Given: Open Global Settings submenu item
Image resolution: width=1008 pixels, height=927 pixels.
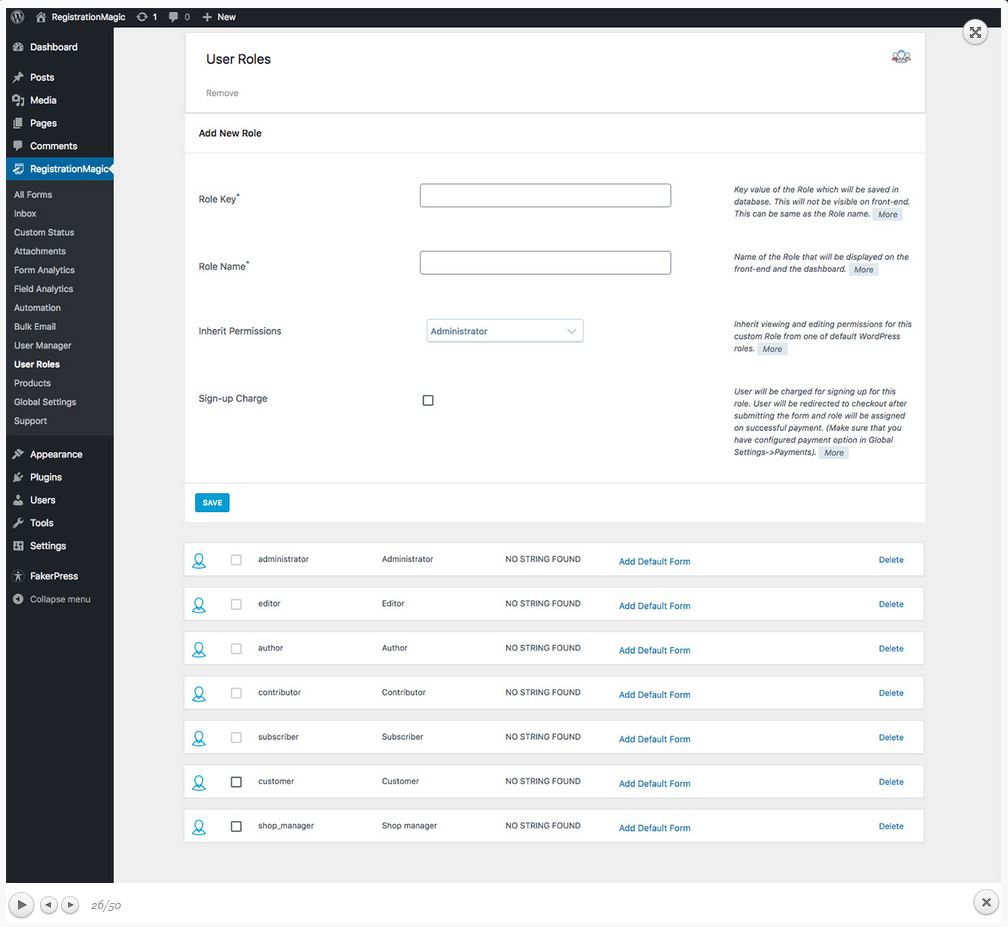Looking at the screenshot, I should [45, 402].
